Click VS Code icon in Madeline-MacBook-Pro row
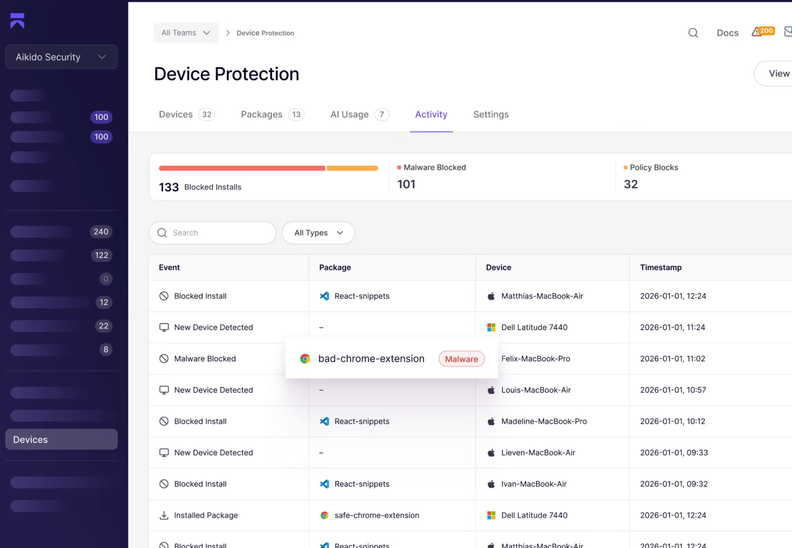 324,421
